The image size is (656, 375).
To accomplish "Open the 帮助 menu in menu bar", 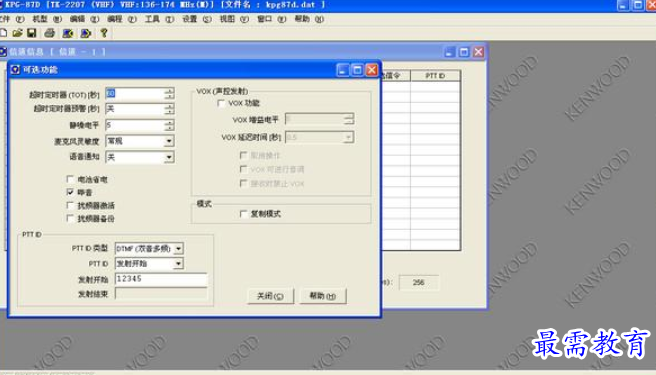I will point(309,19).
